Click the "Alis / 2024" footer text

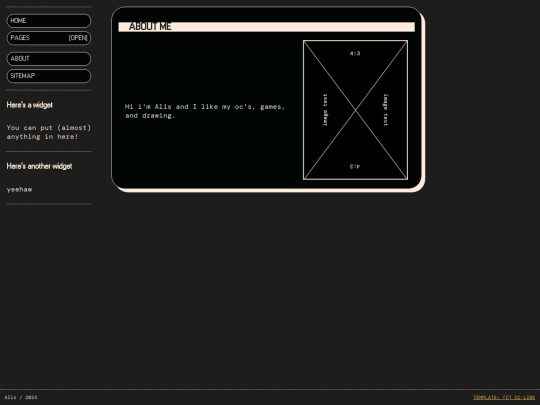point(21,397)
